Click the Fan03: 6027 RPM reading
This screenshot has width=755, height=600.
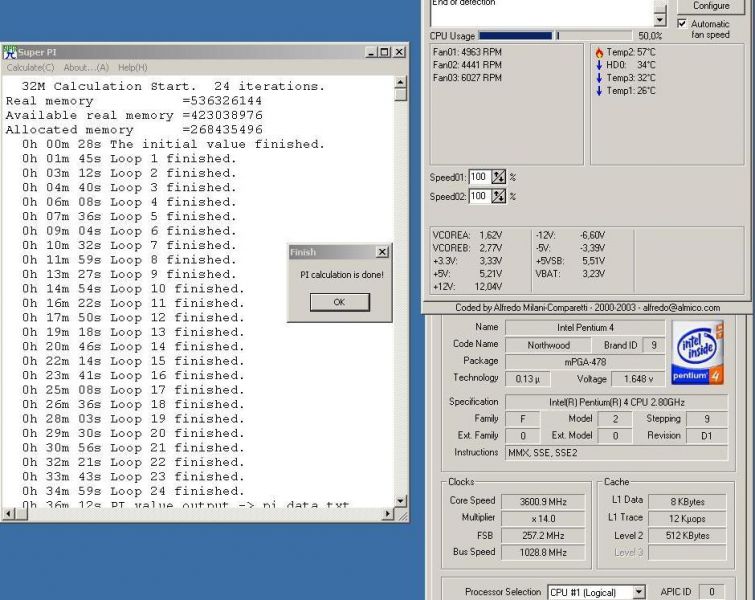coord(467,78)
